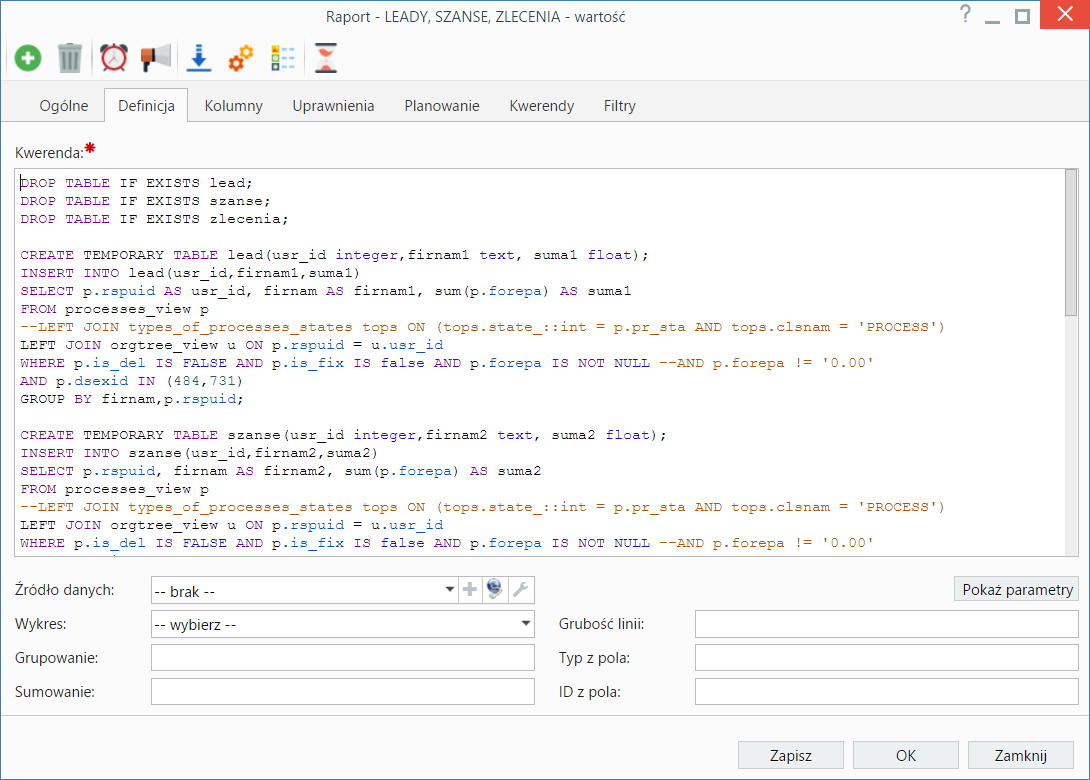Click the Grubość linii input field
This screenshot has height=780, width=1090.
(886, 624)
